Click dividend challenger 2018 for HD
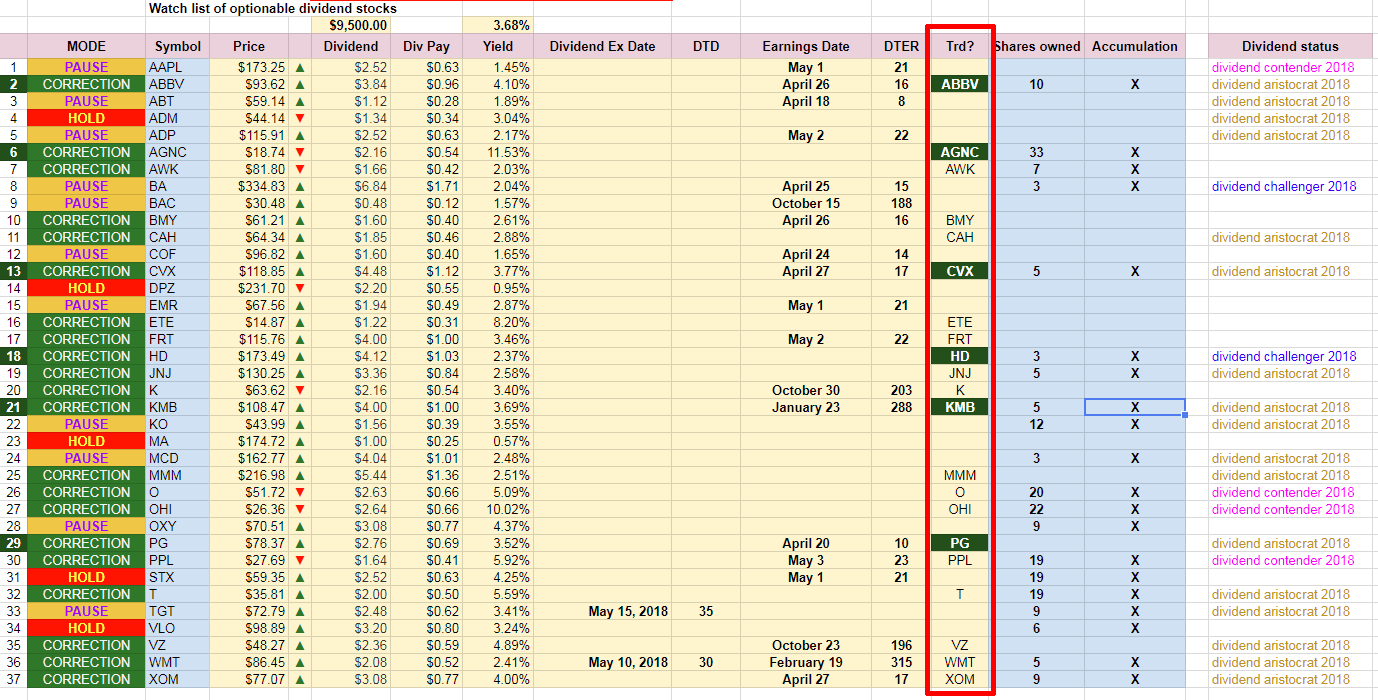 [1284, 356]
